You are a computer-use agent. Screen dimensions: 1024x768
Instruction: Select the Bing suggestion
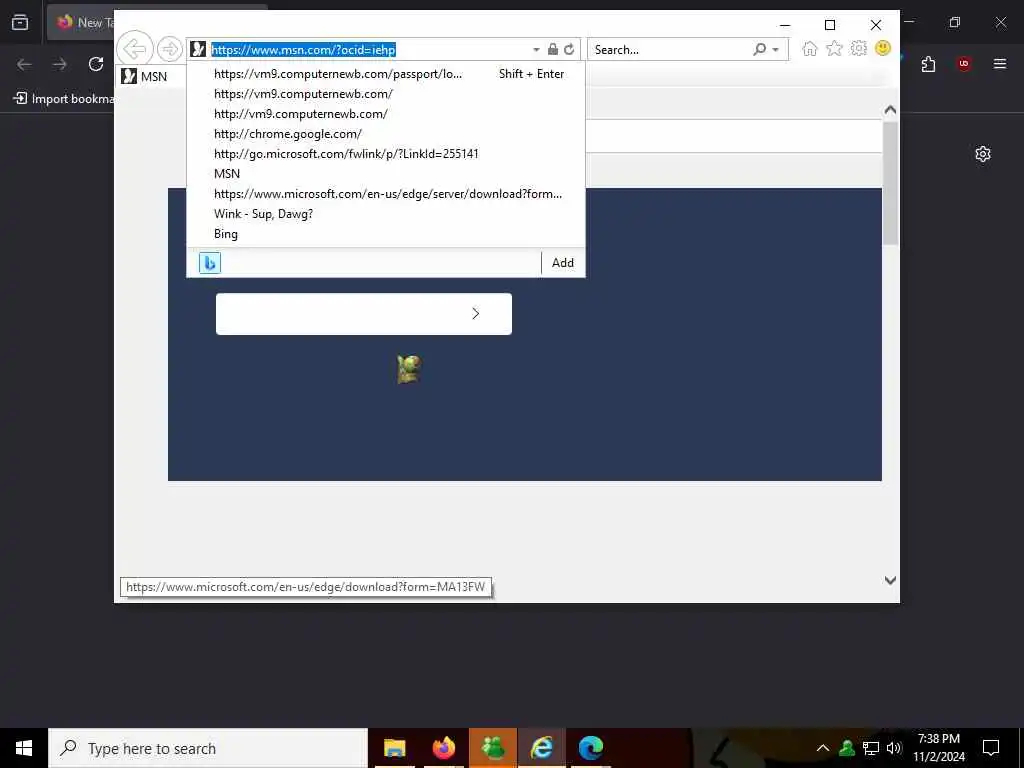coord(386,234)
